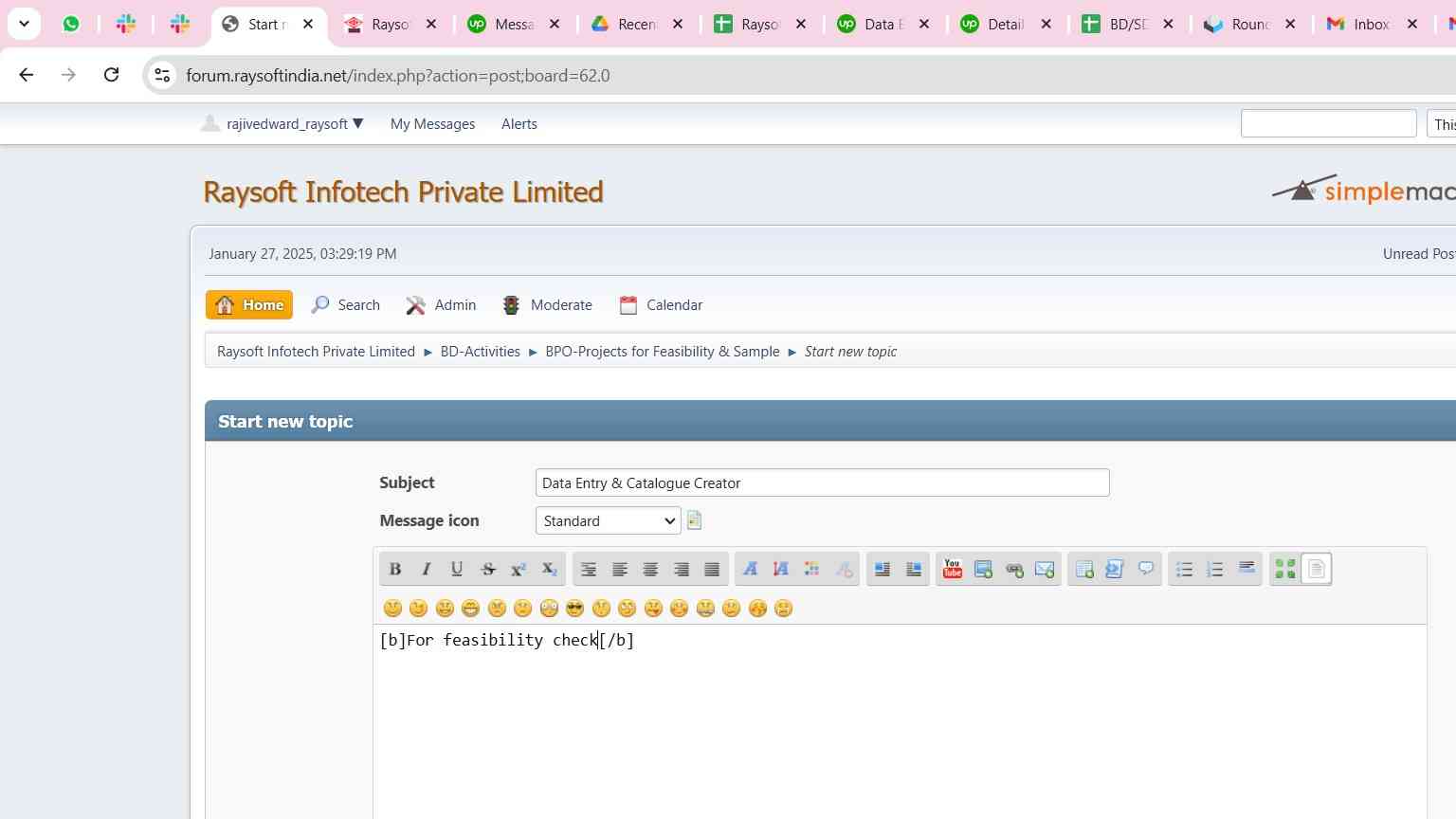Insert a table into the post
The image size is (1456, 819).
(1084, 569)
